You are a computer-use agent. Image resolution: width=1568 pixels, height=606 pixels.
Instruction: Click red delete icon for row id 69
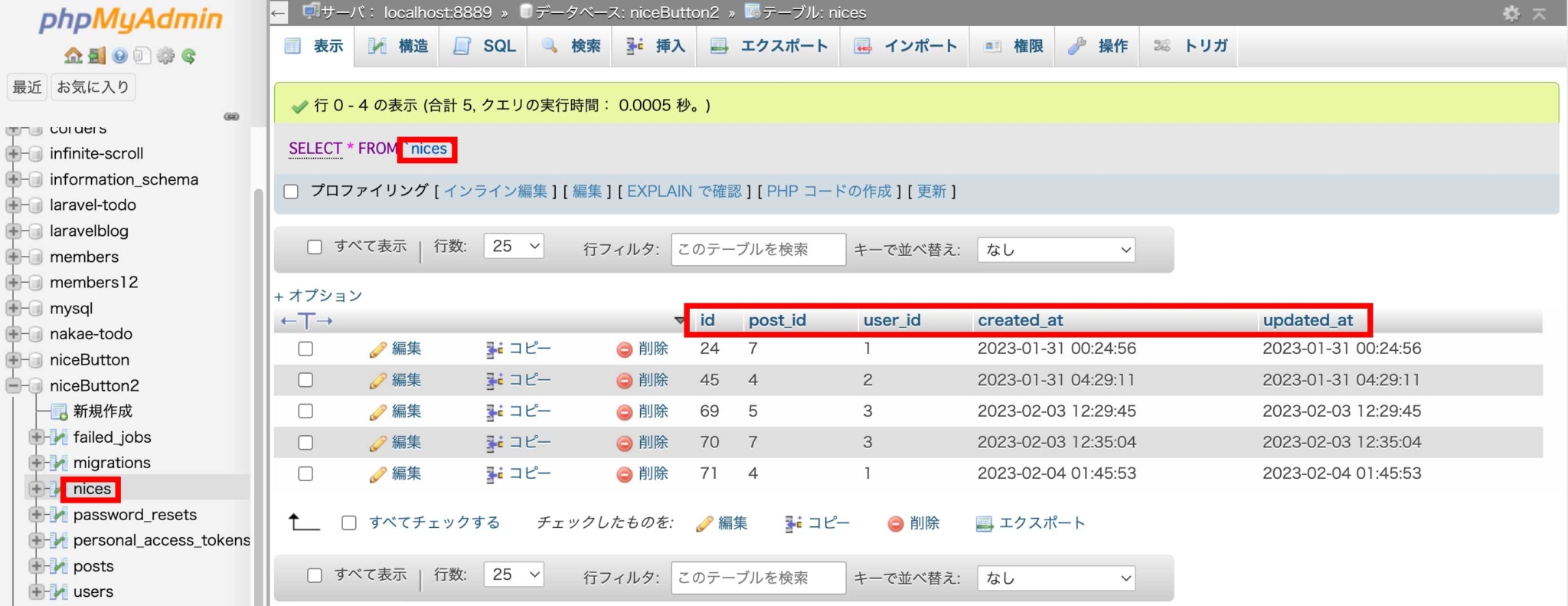click(x=624, y=412)
